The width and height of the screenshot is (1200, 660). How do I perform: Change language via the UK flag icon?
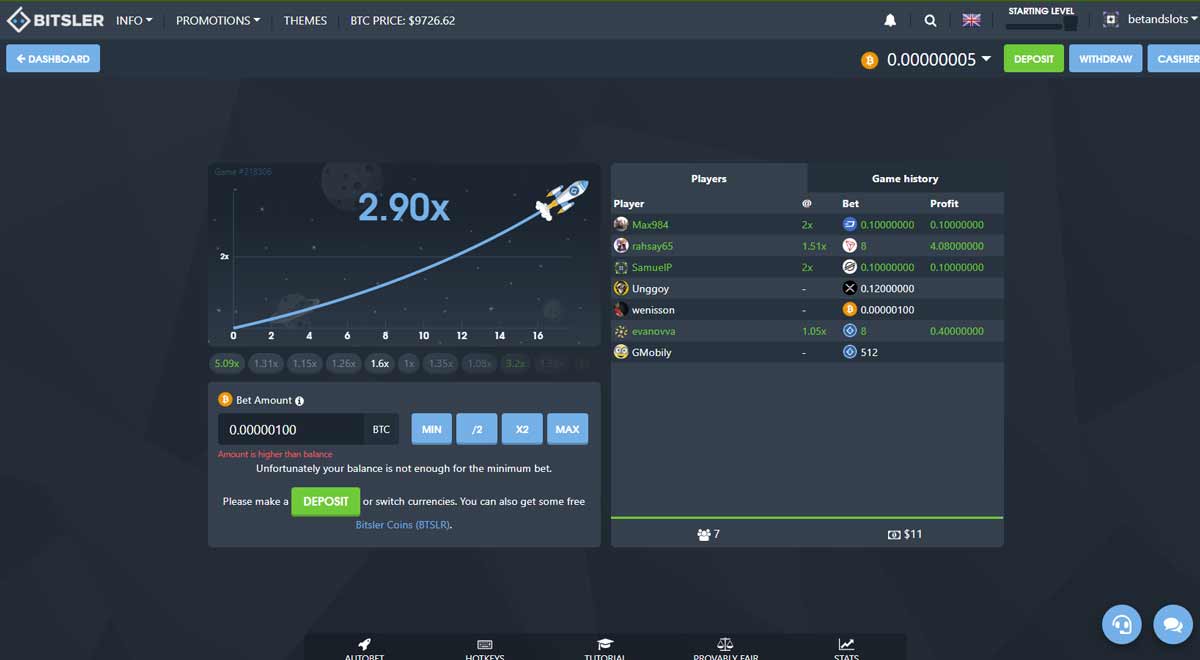[970, 19]
